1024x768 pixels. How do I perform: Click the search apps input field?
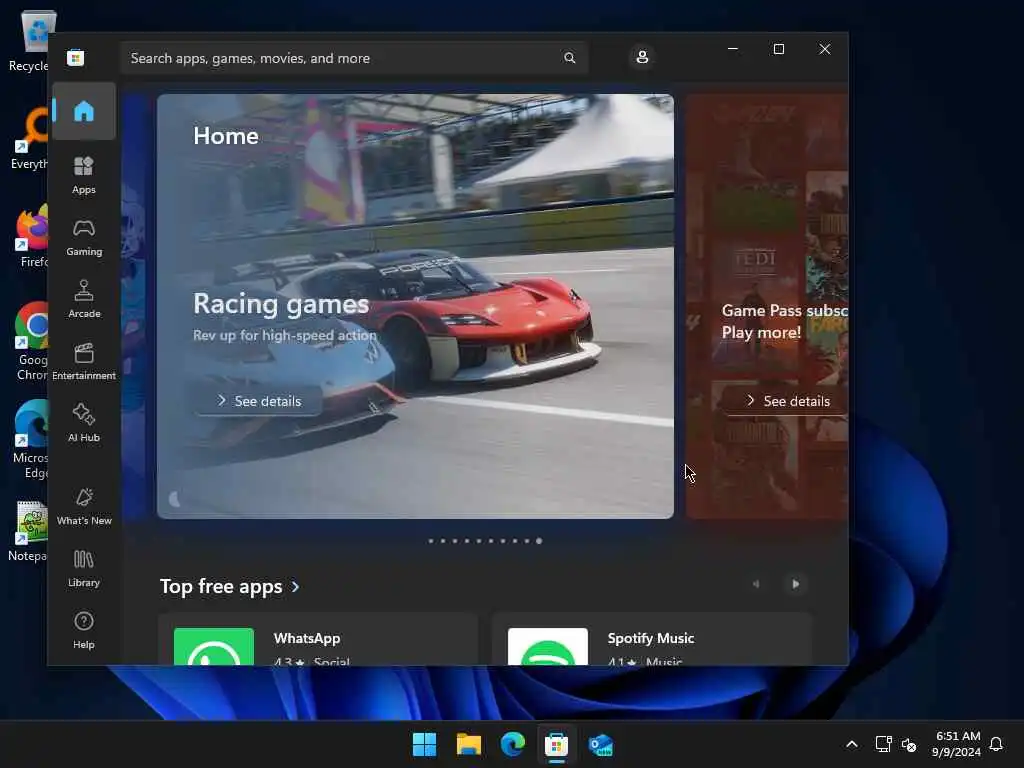[353, 58]
